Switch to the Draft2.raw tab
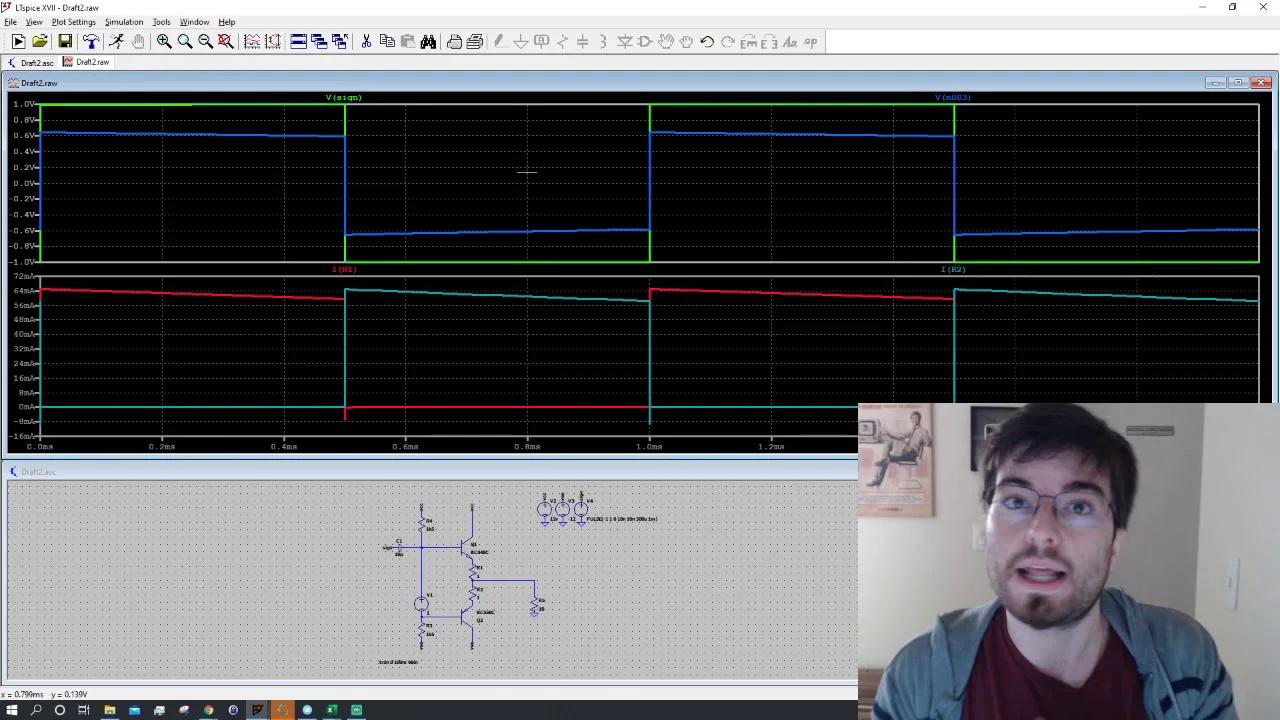Image resolution: width=1280 pixels, height=720 pixels. coord(87,62)
